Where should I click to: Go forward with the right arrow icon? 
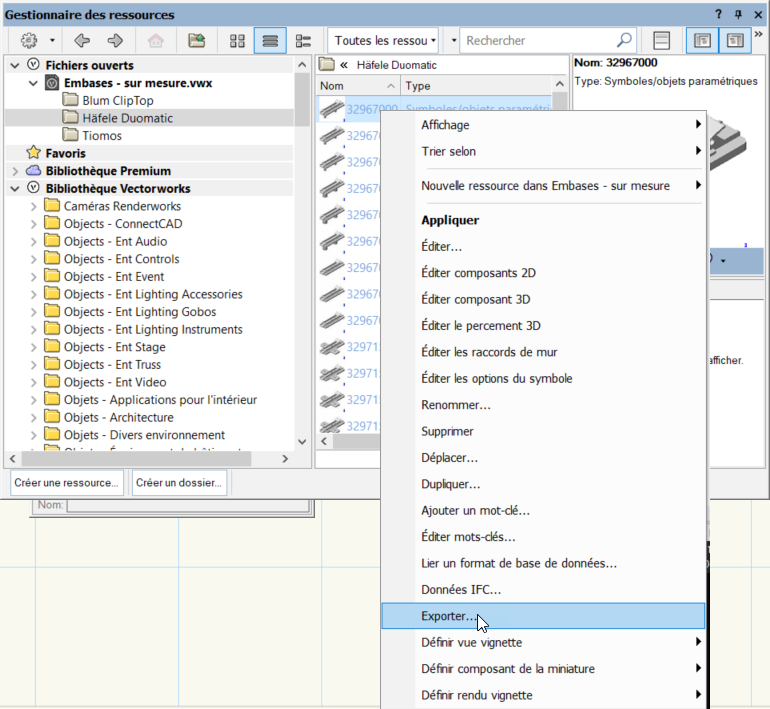(115, 40)
